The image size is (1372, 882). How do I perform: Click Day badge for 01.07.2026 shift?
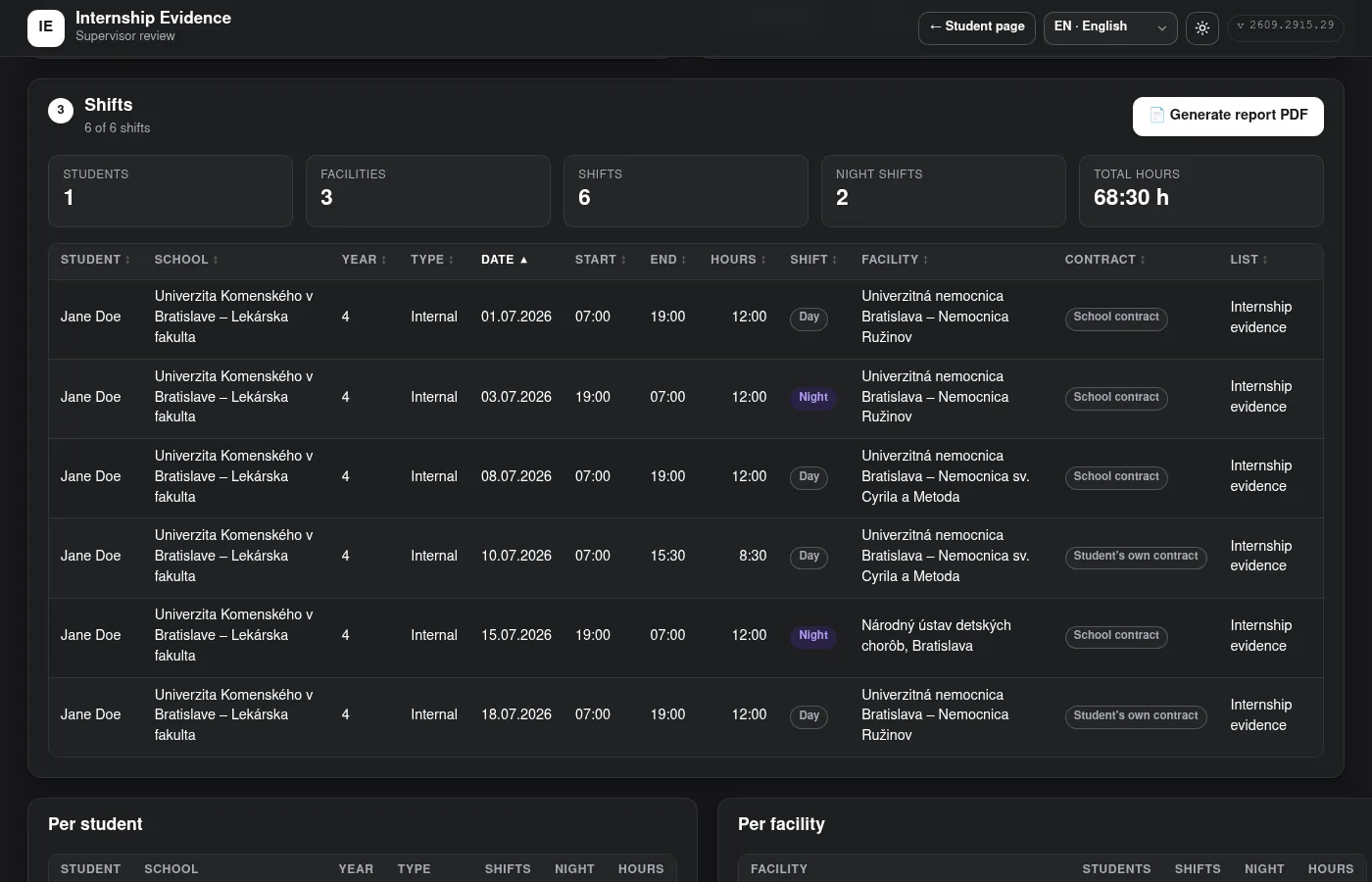click(x=808, y=318)
